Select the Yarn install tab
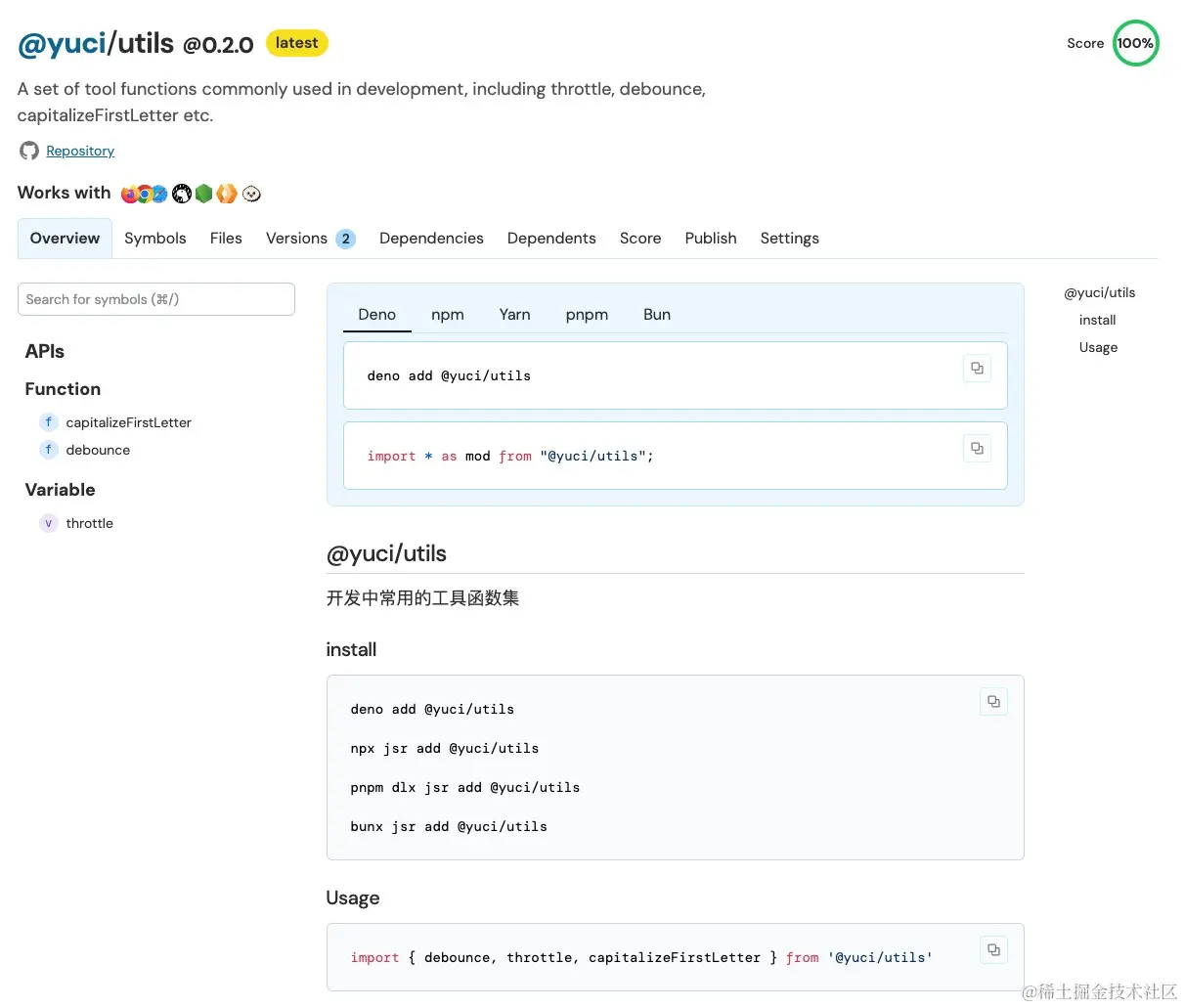 (515, 315)
